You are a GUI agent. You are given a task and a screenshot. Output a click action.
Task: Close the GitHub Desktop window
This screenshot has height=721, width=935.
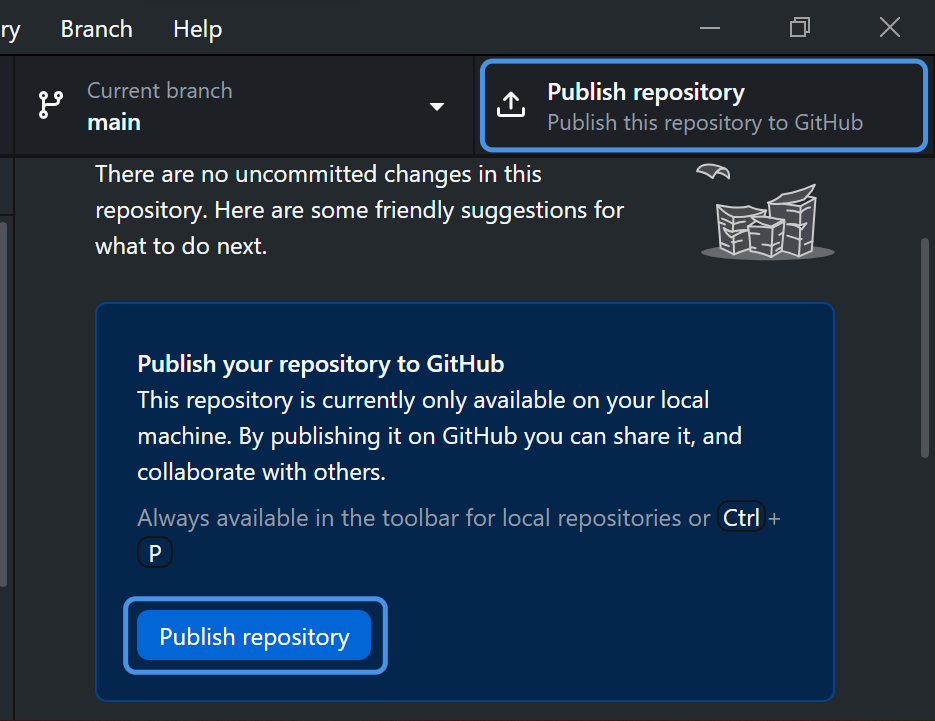(x=889, y=28)
